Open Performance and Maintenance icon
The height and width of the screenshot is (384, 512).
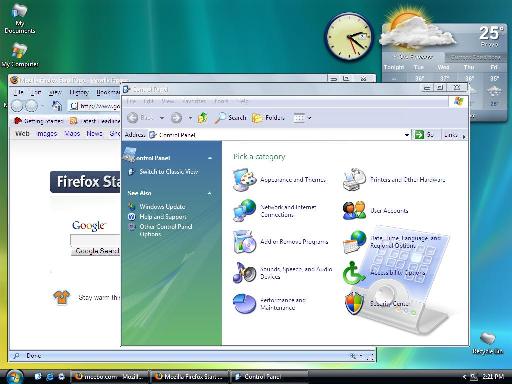244,304
